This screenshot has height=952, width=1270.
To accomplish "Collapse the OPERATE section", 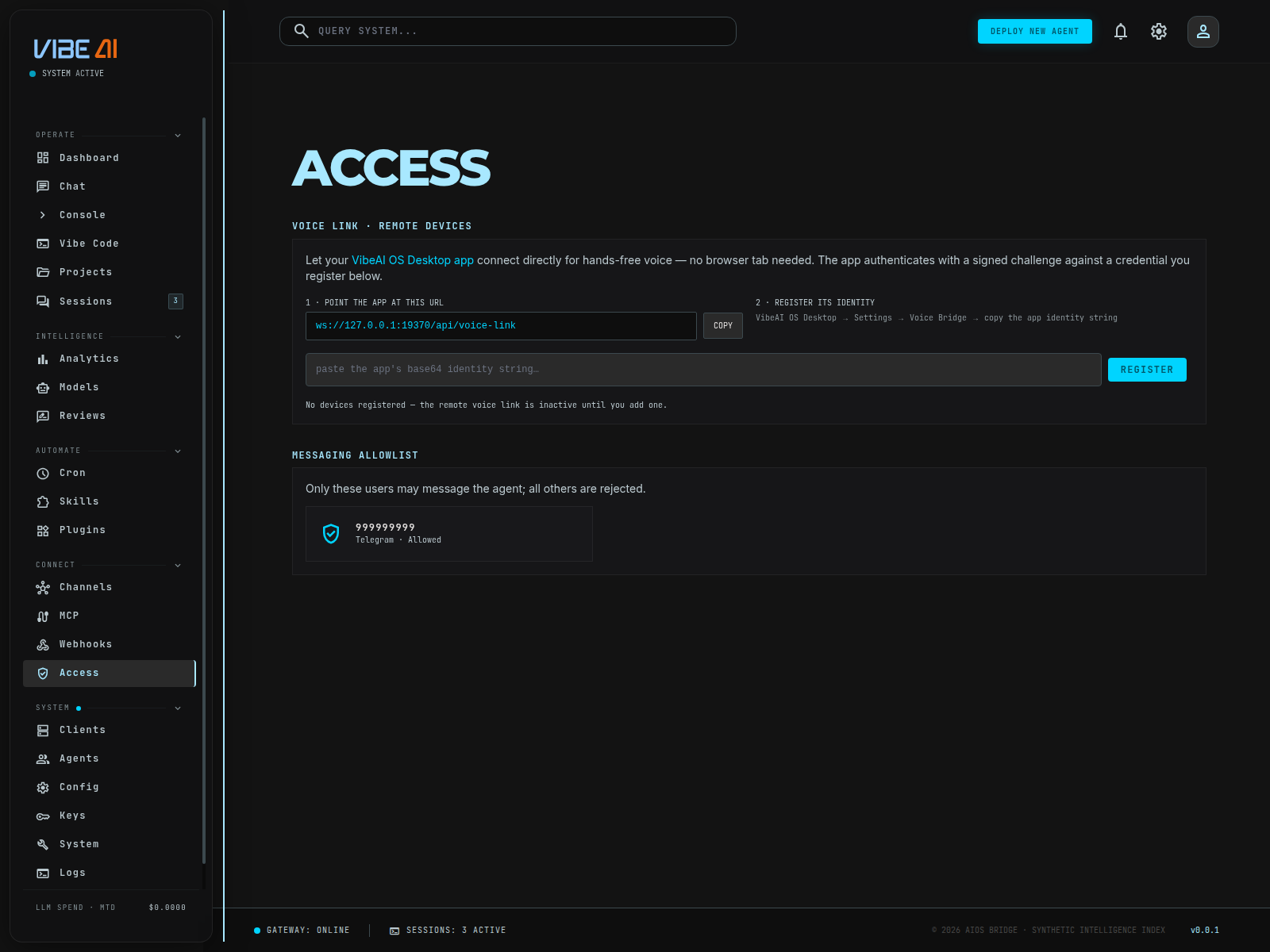I will (x=178, y=135).
